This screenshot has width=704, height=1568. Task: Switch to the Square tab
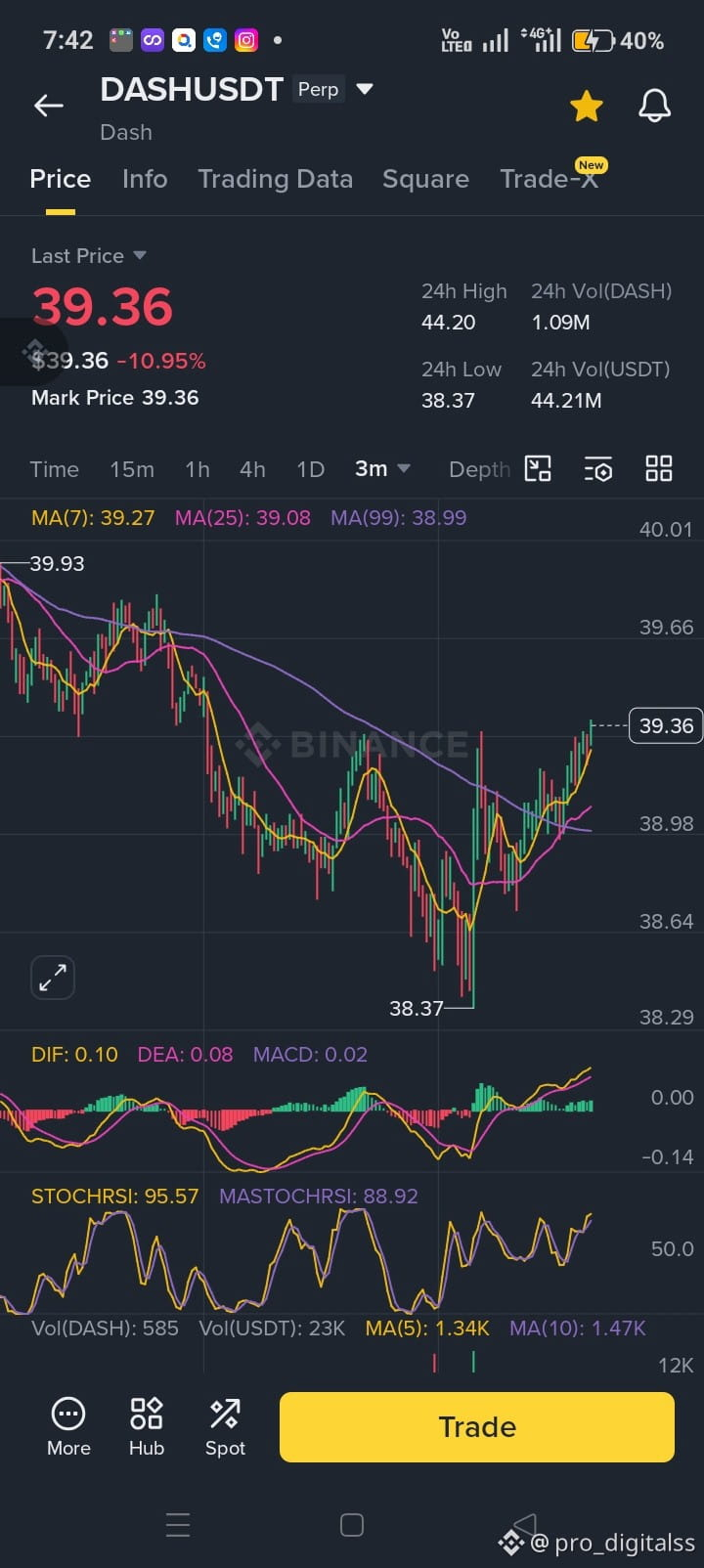(x=425, y=179)
